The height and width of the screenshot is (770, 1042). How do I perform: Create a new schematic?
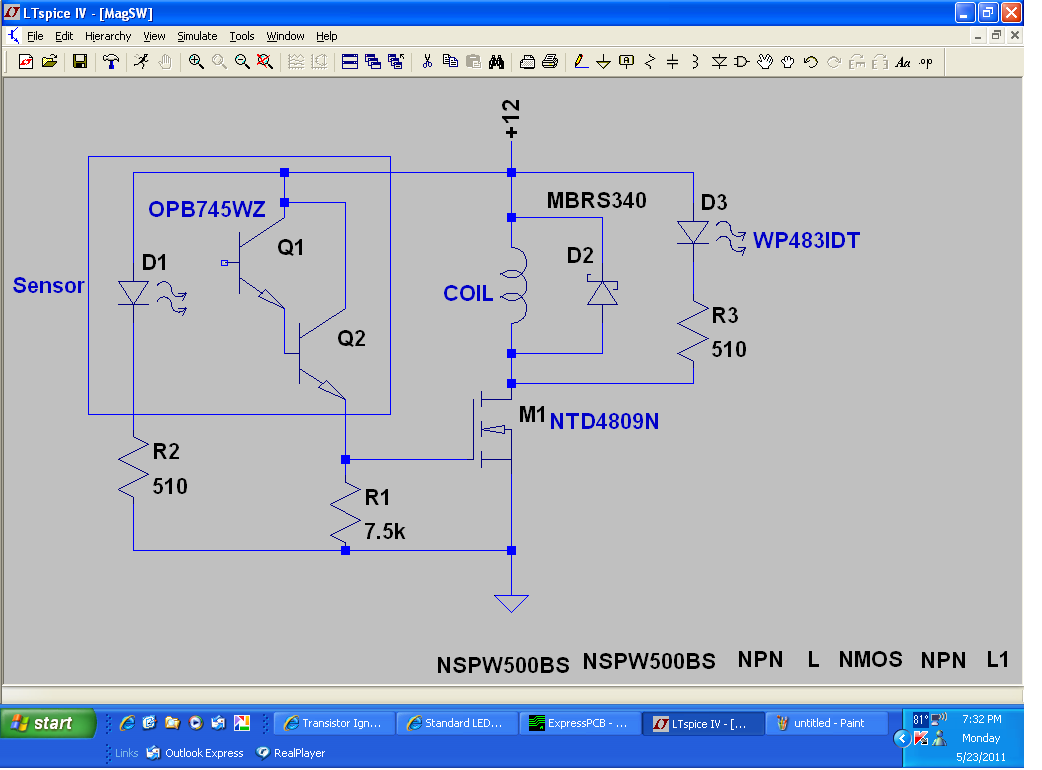26,62
